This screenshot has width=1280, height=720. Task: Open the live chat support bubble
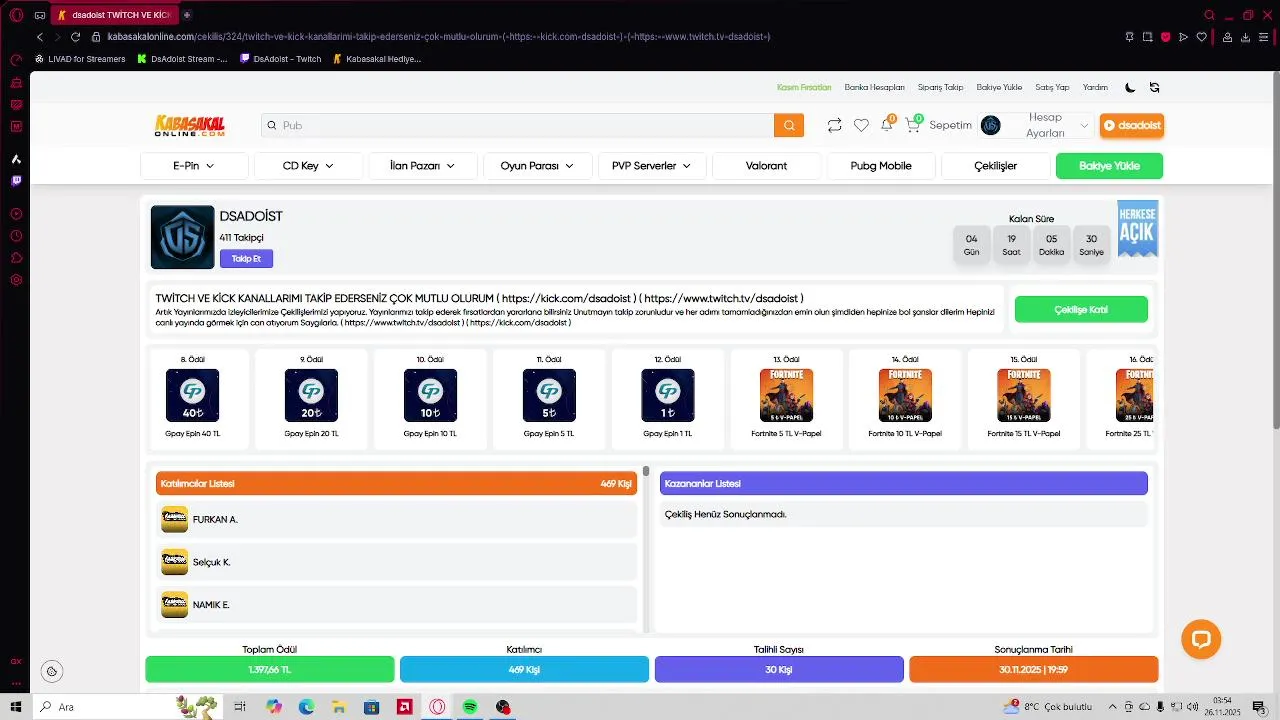point(1201,639)
